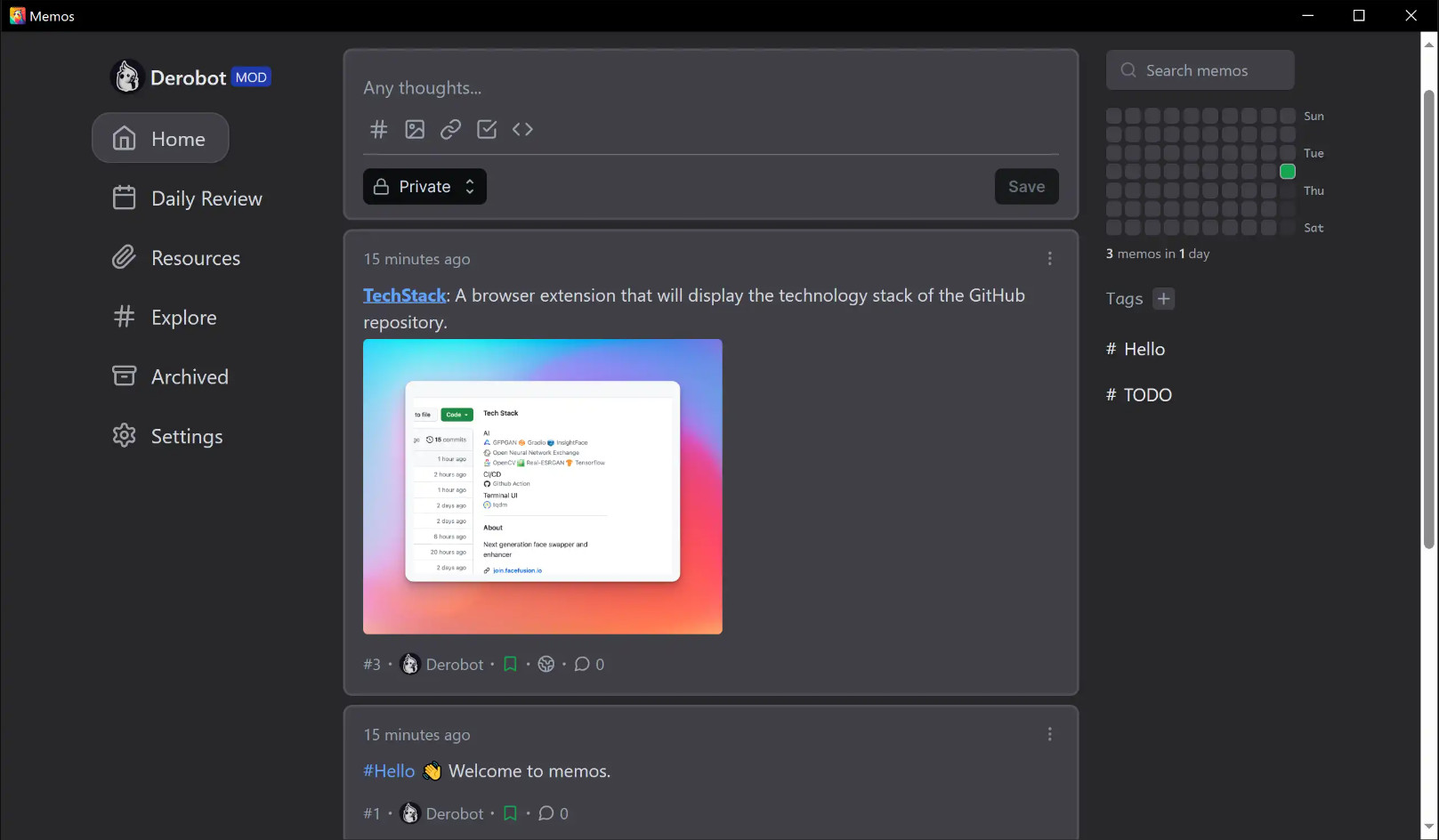Insert a tag with the hash icon
The width and height of the screenshot is (1439, 840).
point(379,130)
